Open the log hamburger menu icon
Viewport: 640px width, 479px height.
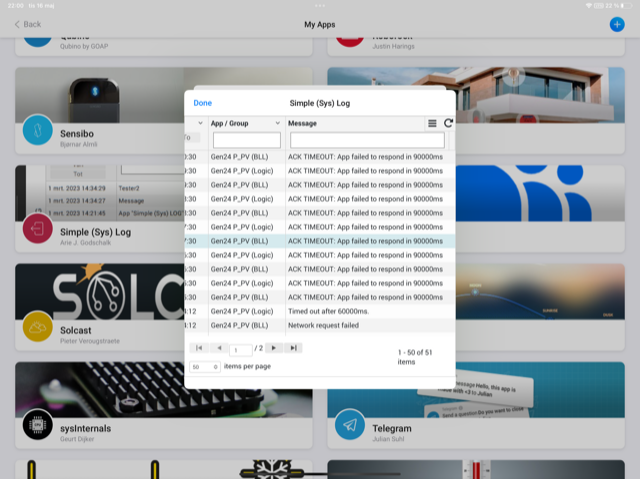pyautogui.click(x=432, y=123)
